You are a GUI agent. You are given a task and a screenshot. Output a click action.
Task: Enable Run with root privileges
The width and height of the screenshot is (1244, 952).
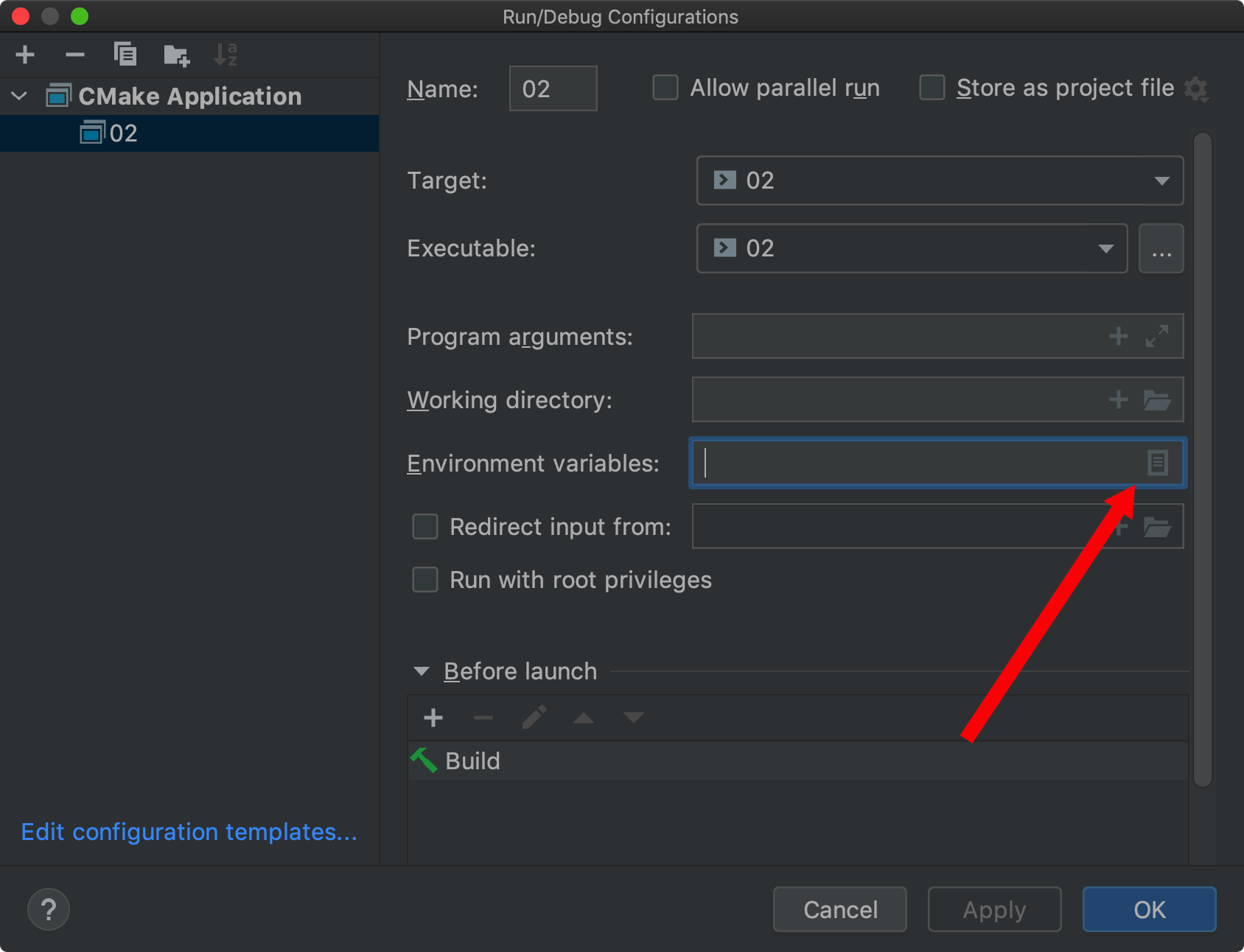pyautogui.click(x=424, y=579)
